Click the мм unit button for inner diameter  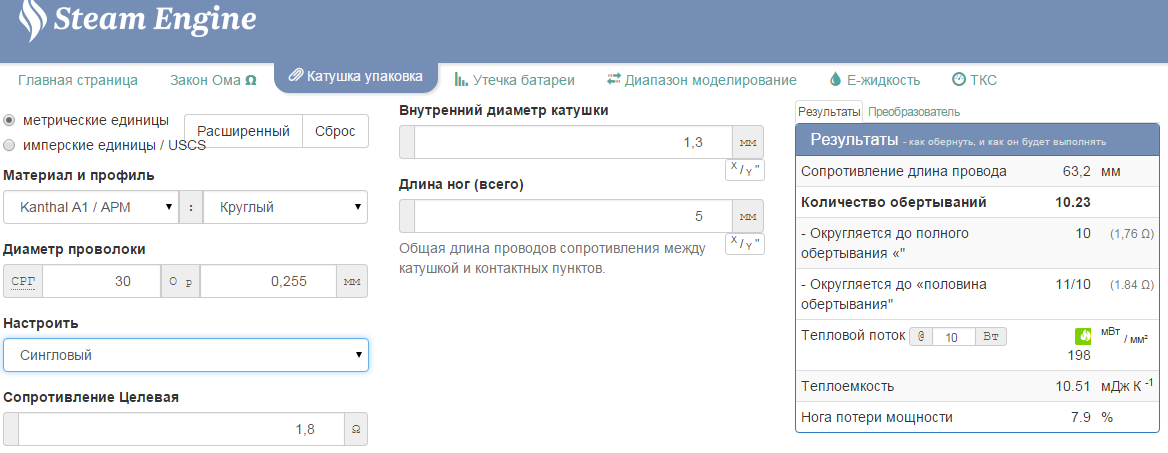pos(747,142)
